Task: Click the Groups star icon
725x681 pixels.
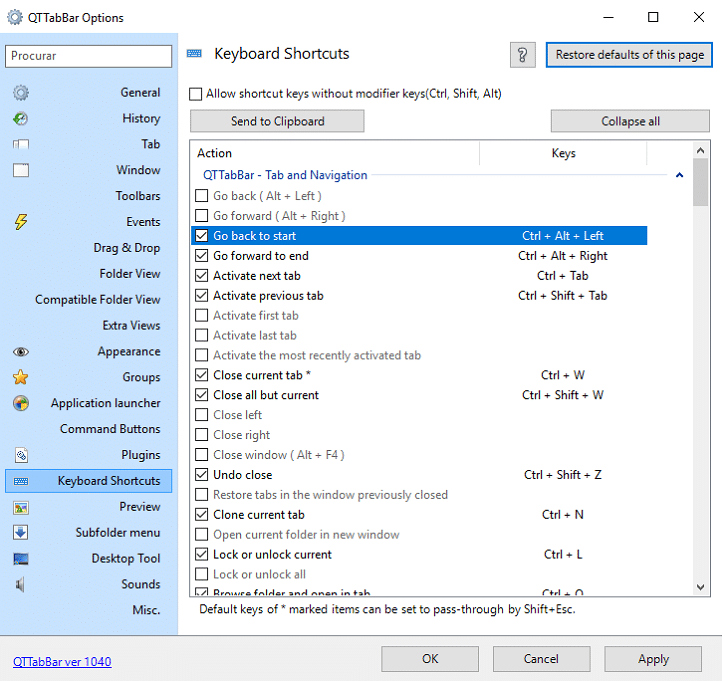Action: tap(21, 378)
